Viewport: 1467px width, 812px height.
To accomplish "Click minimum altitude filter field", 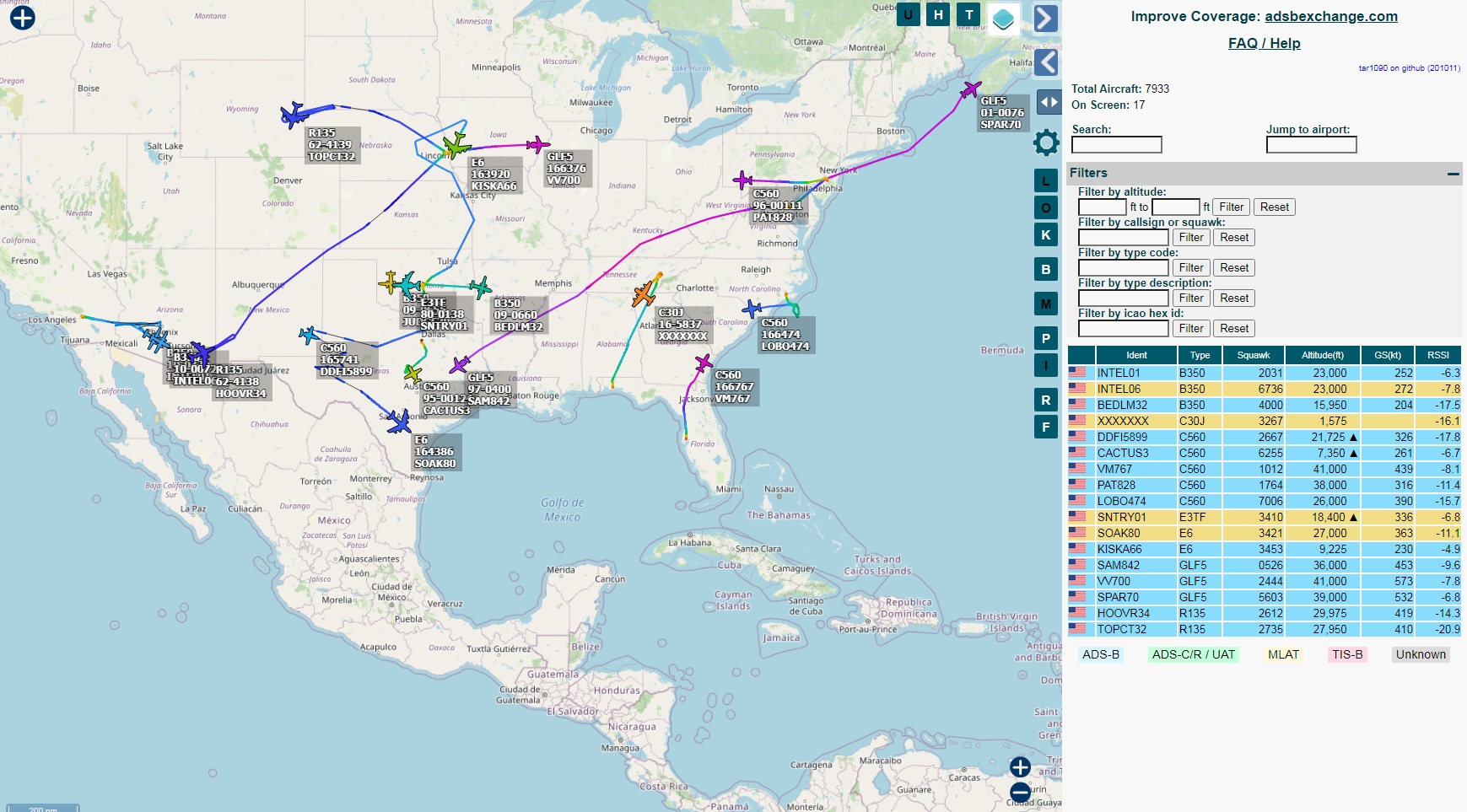I will (x=1102, y=207).
